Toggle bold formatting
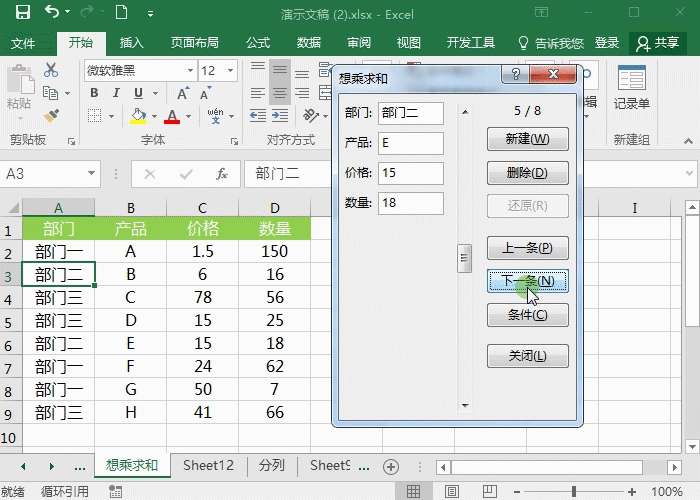700x500 pixels. tap(95, 93)
